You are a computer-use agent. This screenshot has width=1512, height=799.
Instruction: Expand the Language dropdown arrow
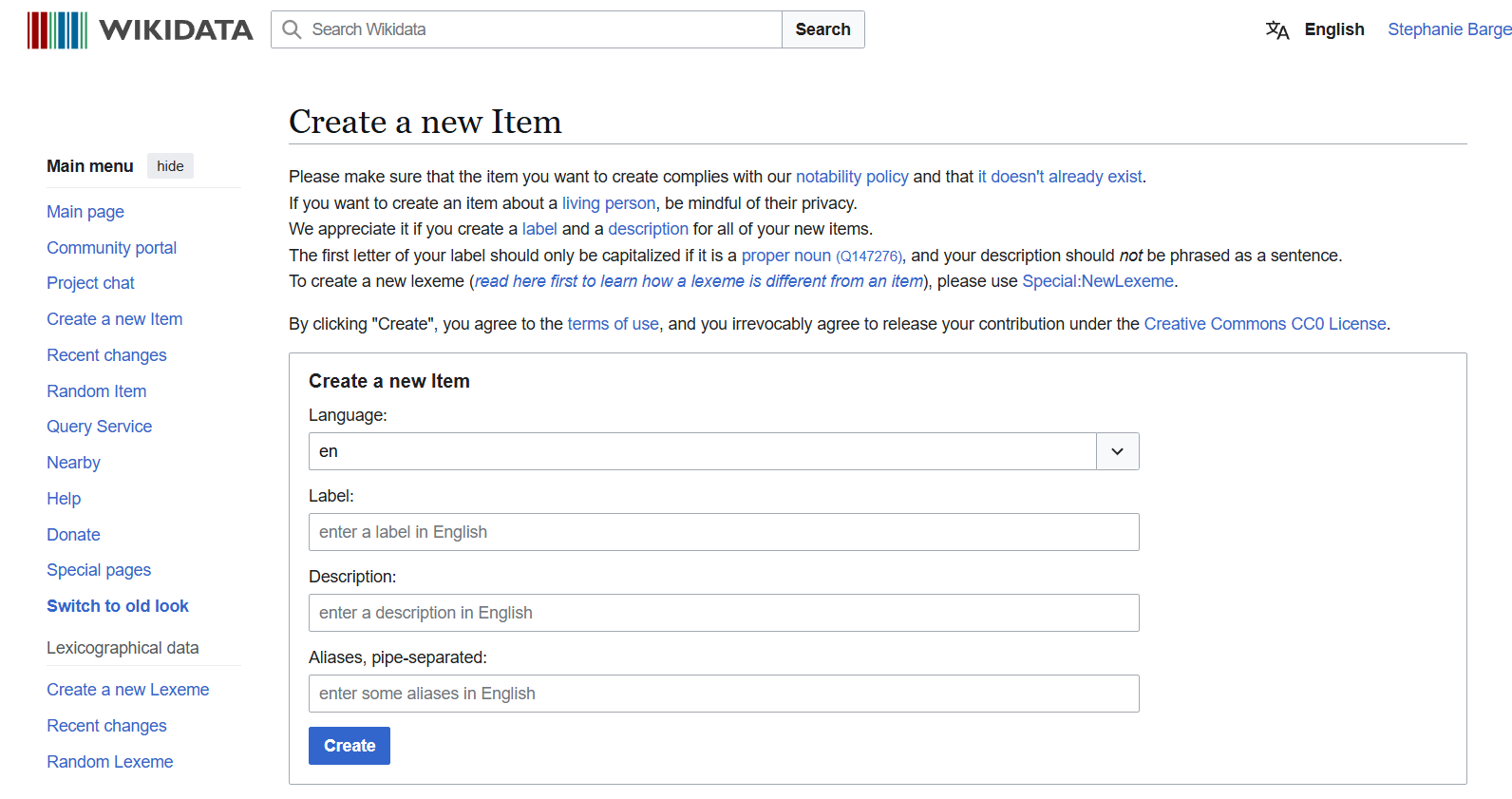pyautogui.click(x=1118, y=451)
